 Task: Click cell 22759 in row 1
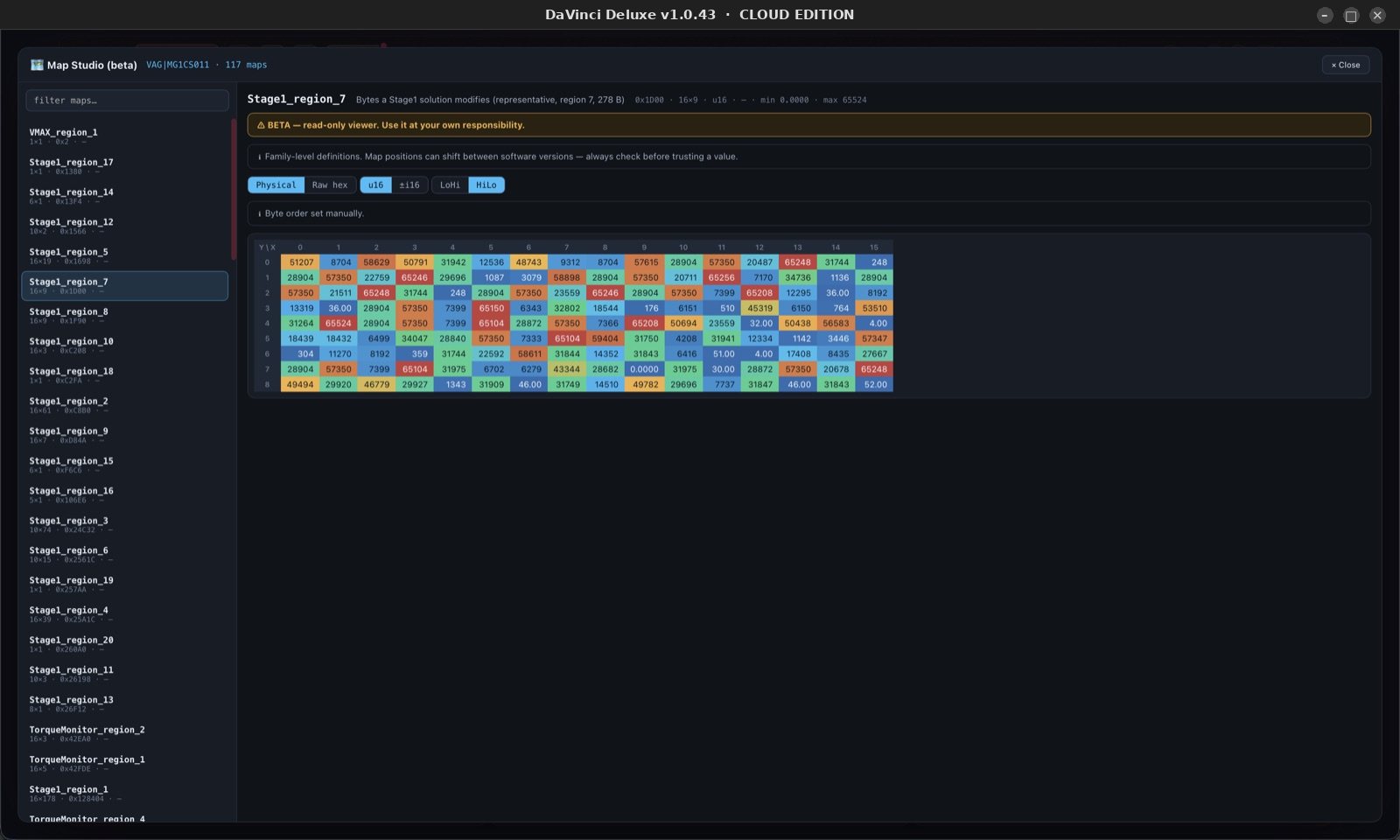click(x=376, y=277)
